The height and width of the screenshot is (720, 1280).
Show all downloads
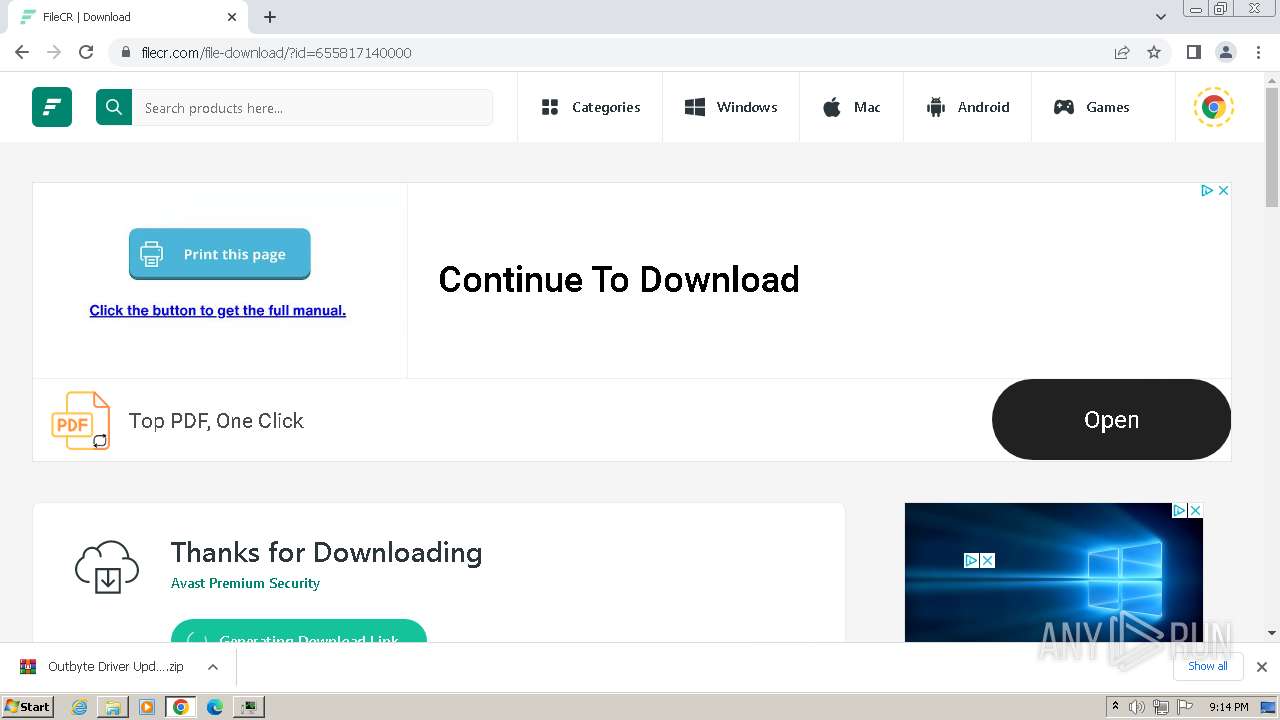coord(1208,666)
